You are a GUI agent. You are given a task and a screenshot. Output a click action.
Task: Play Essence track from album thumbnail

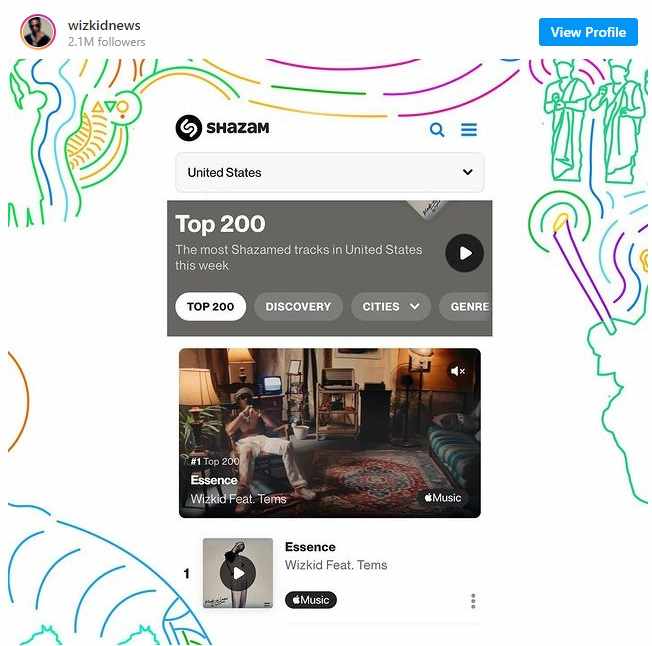(x=238, y=573)
